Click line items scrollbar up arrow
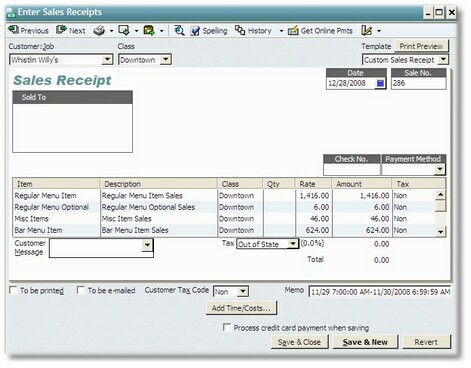This screenshot has width=471, height=368. click(x=441, y=195)
